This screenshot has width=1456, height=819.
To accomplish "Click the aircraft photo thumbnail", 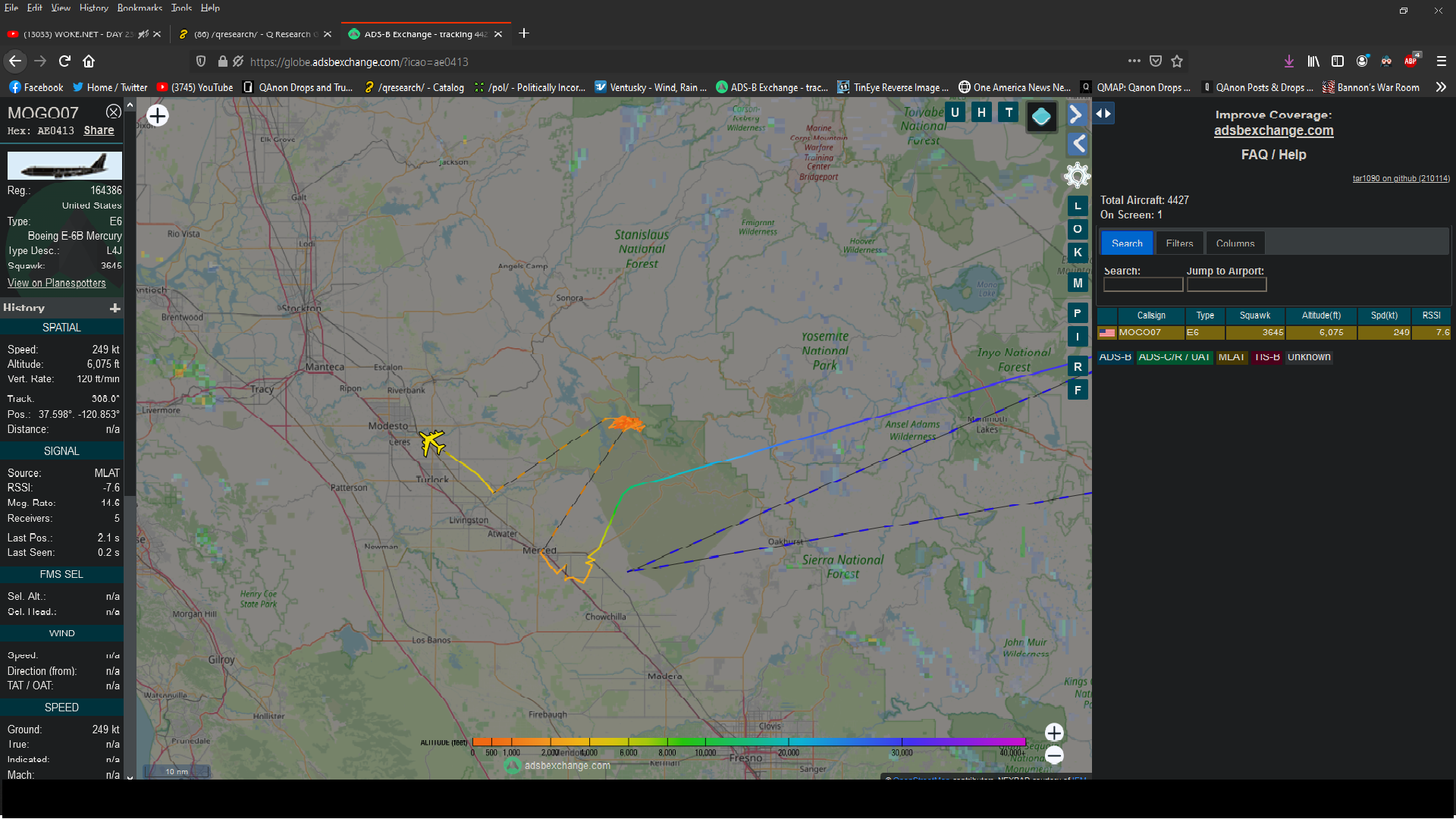I will (64, 165).
